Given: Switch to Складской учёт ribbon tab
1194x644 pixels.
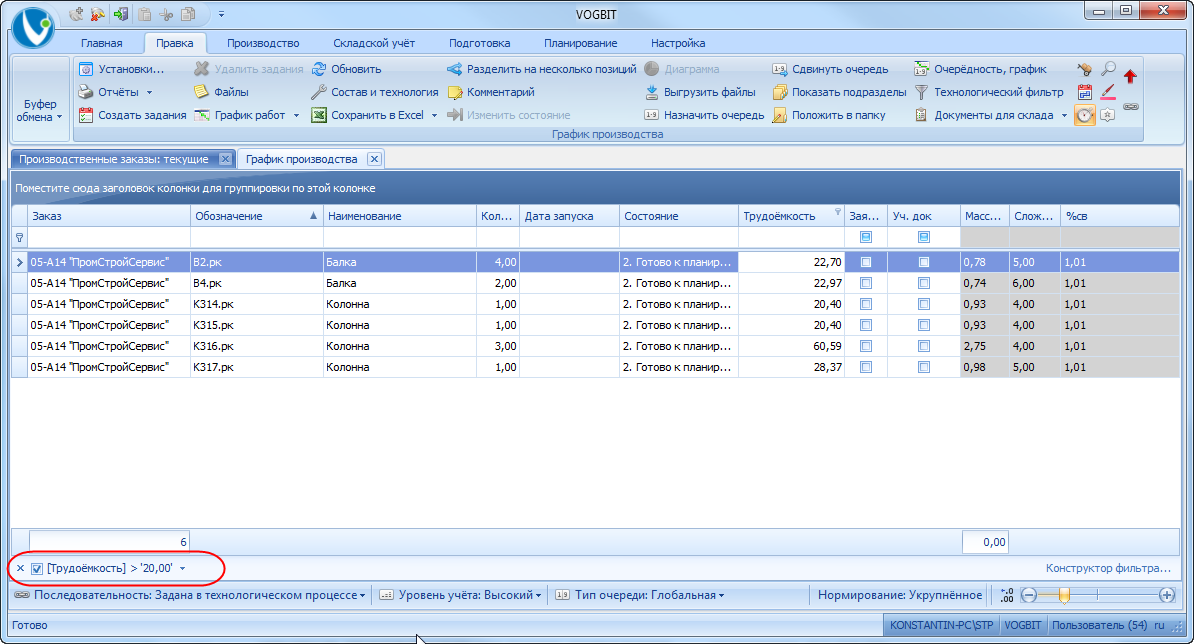Looking at the screenshot, I should (x=374, y=43).
